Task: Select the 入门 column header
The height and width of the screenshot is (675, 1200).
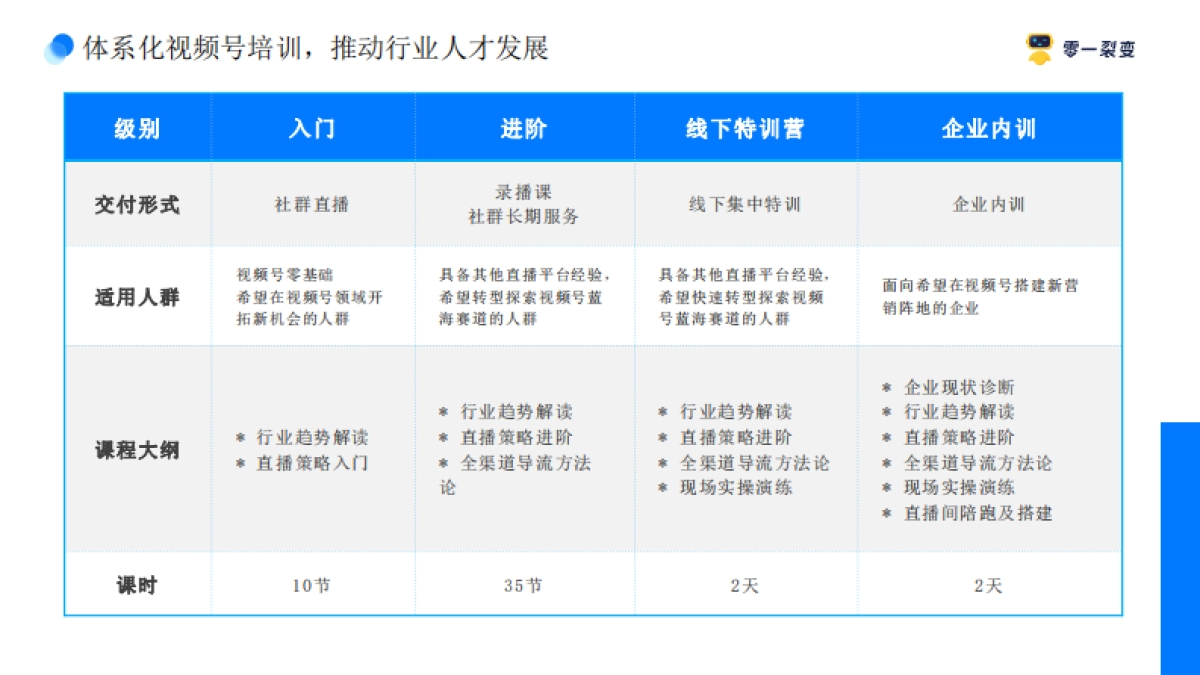Action: coord(312,128)
